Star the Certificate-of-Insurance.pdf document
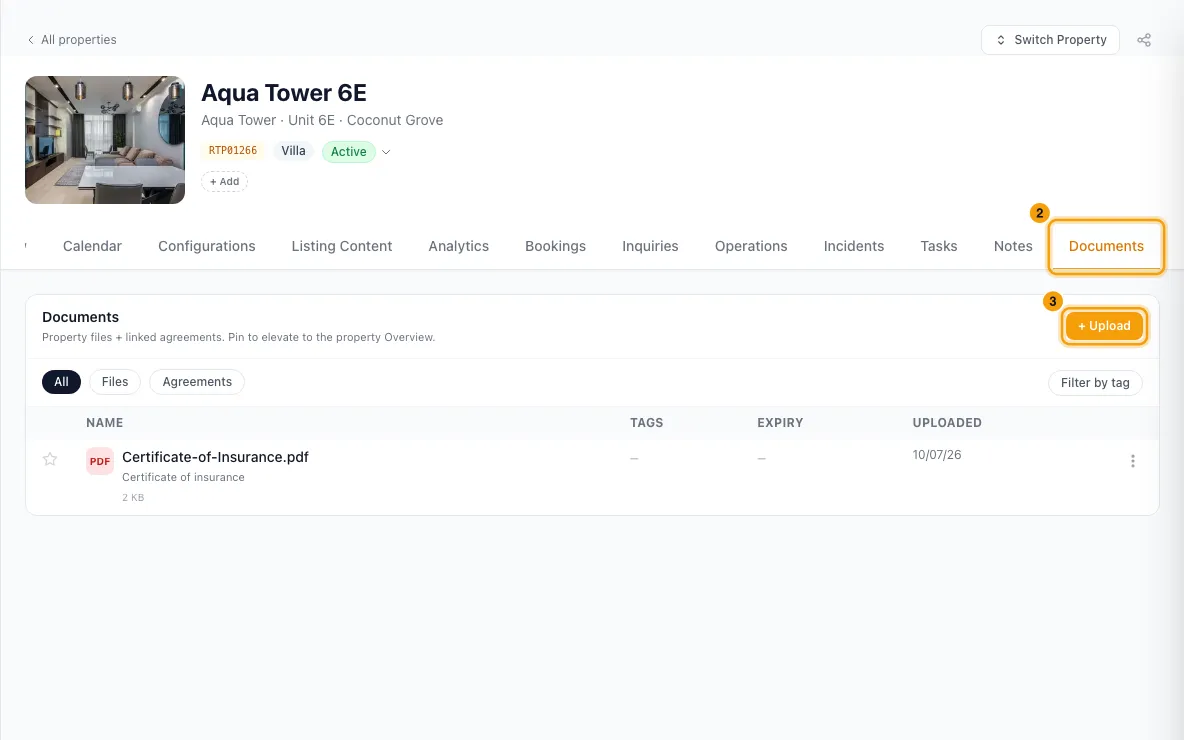This screenshot has height=740, width=1184. 50,459
